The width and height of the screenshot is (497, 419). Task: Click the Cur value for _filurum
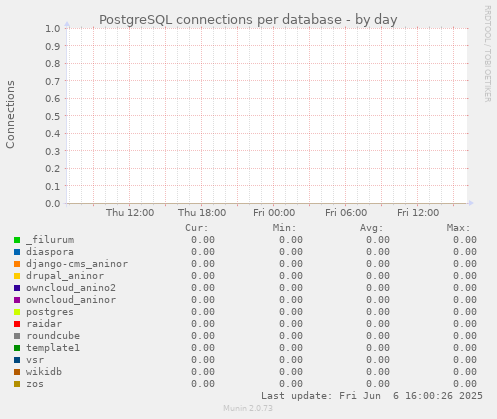pyautogui.click(x=203, y=240)
